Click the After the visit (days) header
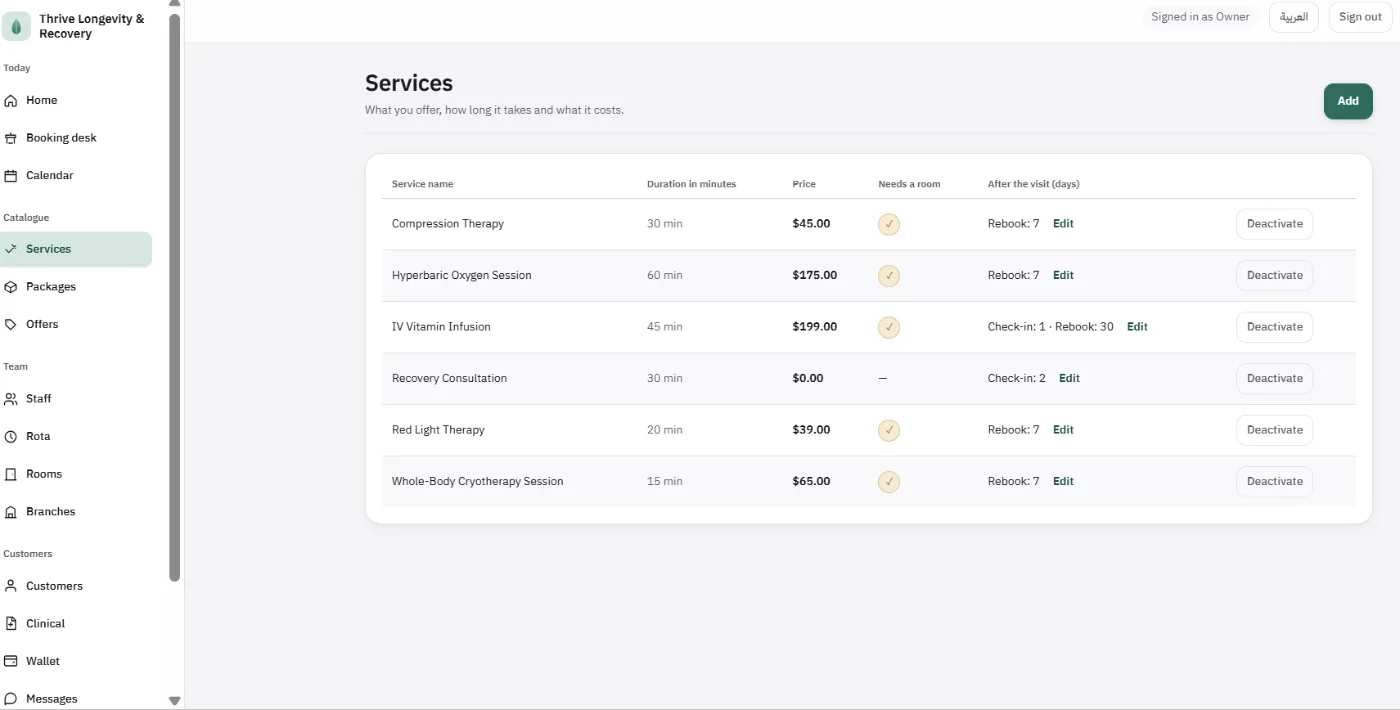The height and width of the screenshot is (710, 1400). pos(1033,184)
